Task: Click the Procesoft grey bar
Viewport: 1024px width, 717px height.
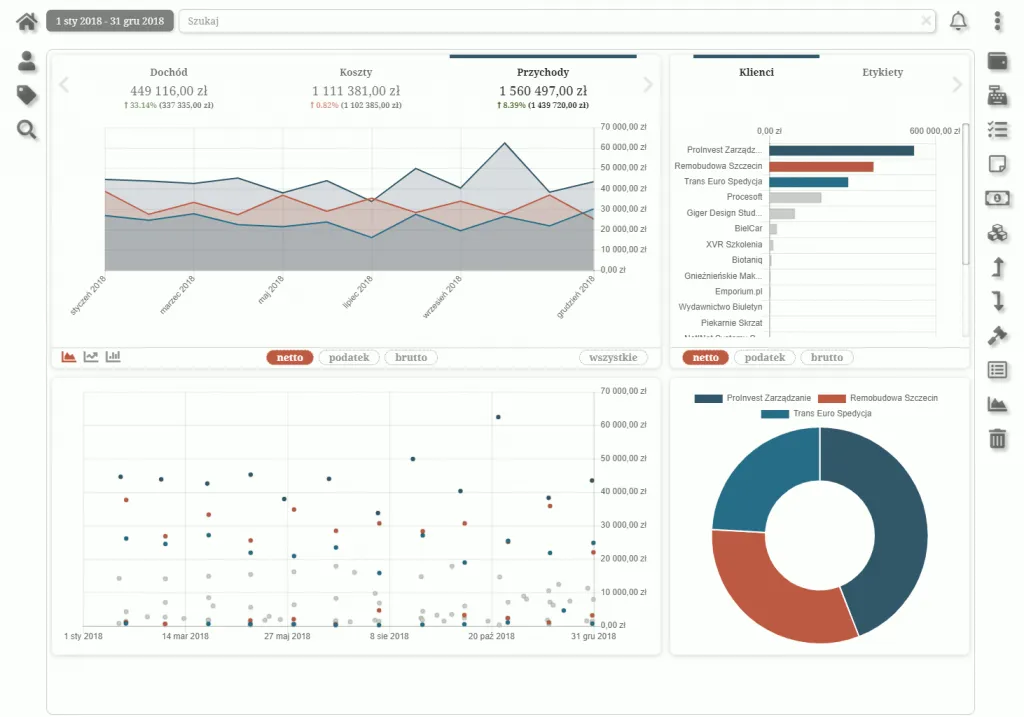Action: (795, 197)
